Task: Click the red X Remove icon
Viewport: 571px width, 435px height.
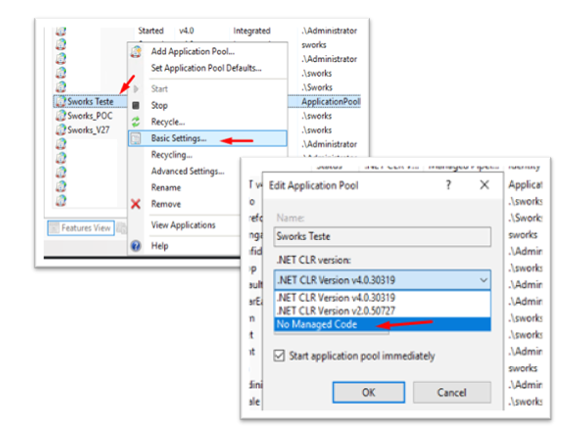Action: (136, 204)
